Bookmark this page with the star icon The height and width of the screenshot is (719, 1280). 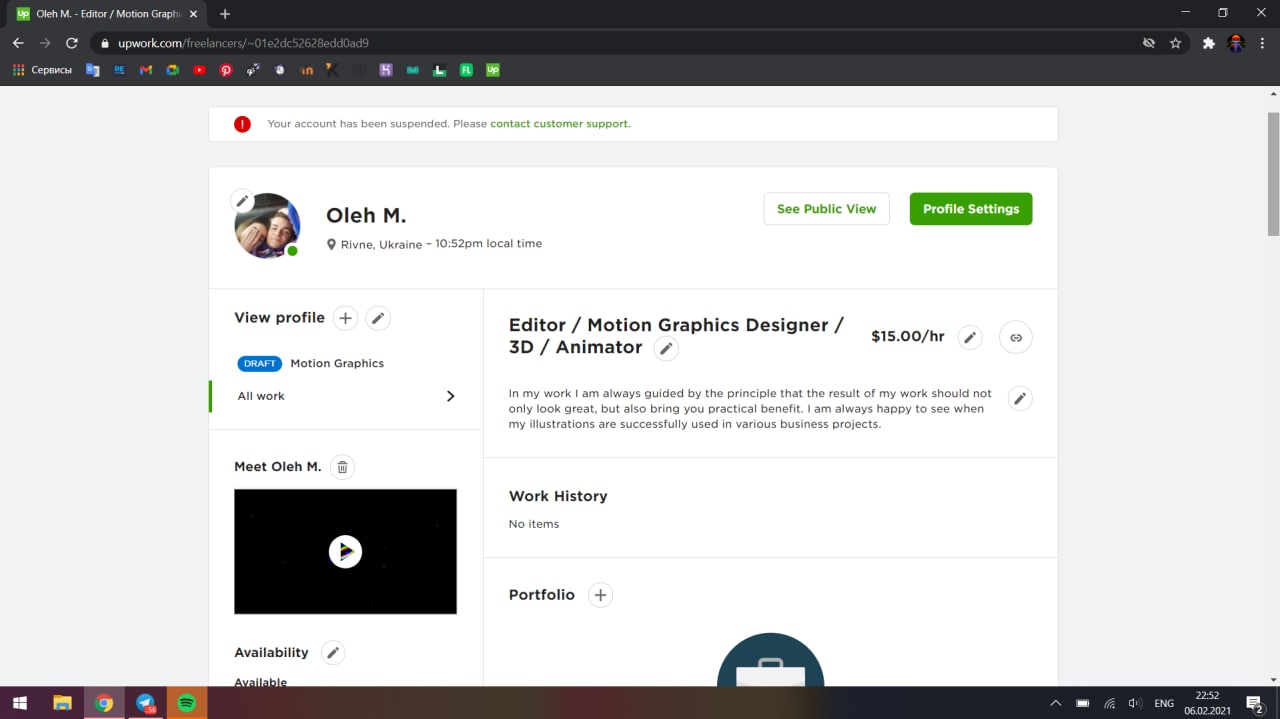point(1176,43)
